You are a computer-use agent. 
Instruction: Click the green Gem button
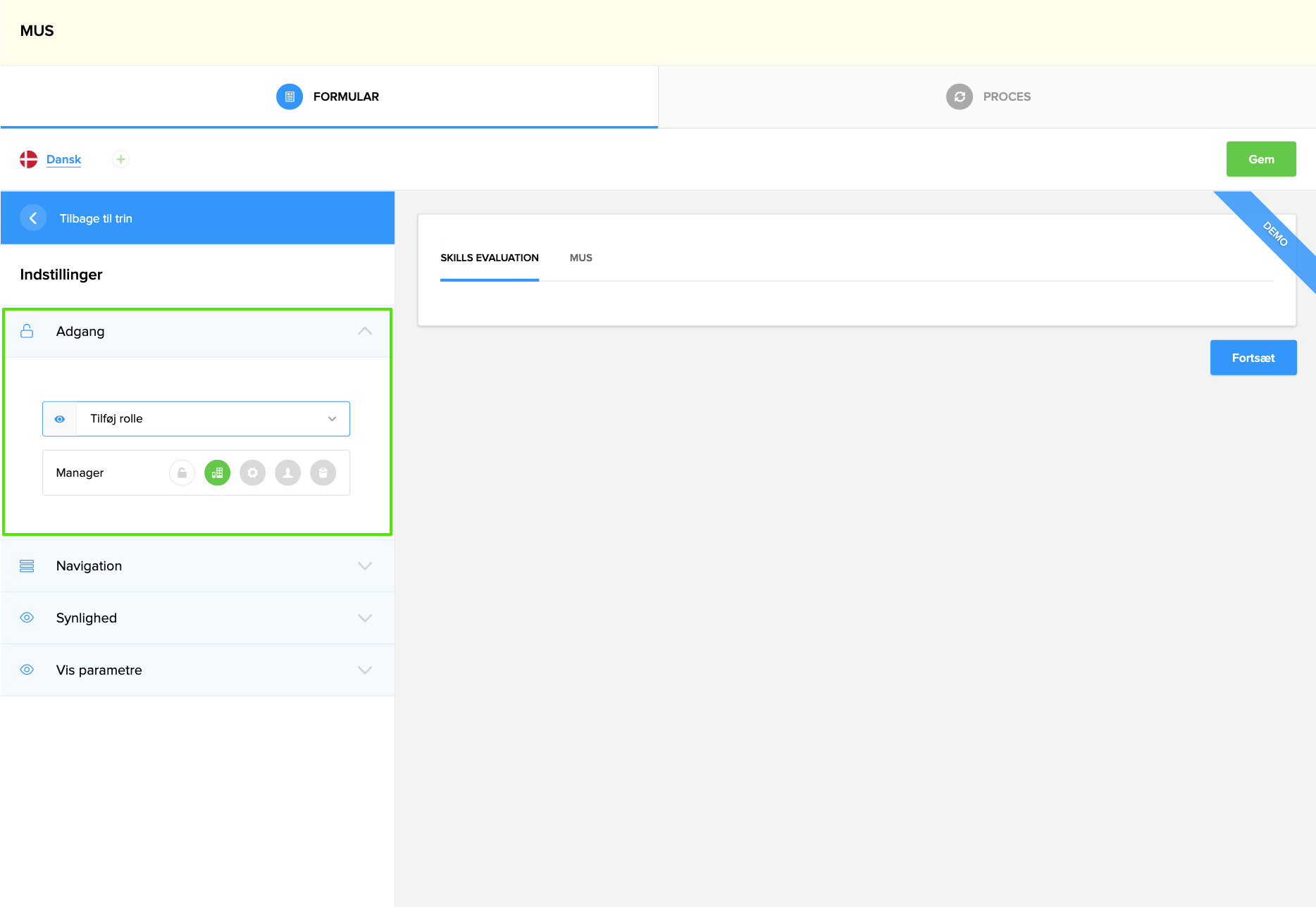[1260, 159]
